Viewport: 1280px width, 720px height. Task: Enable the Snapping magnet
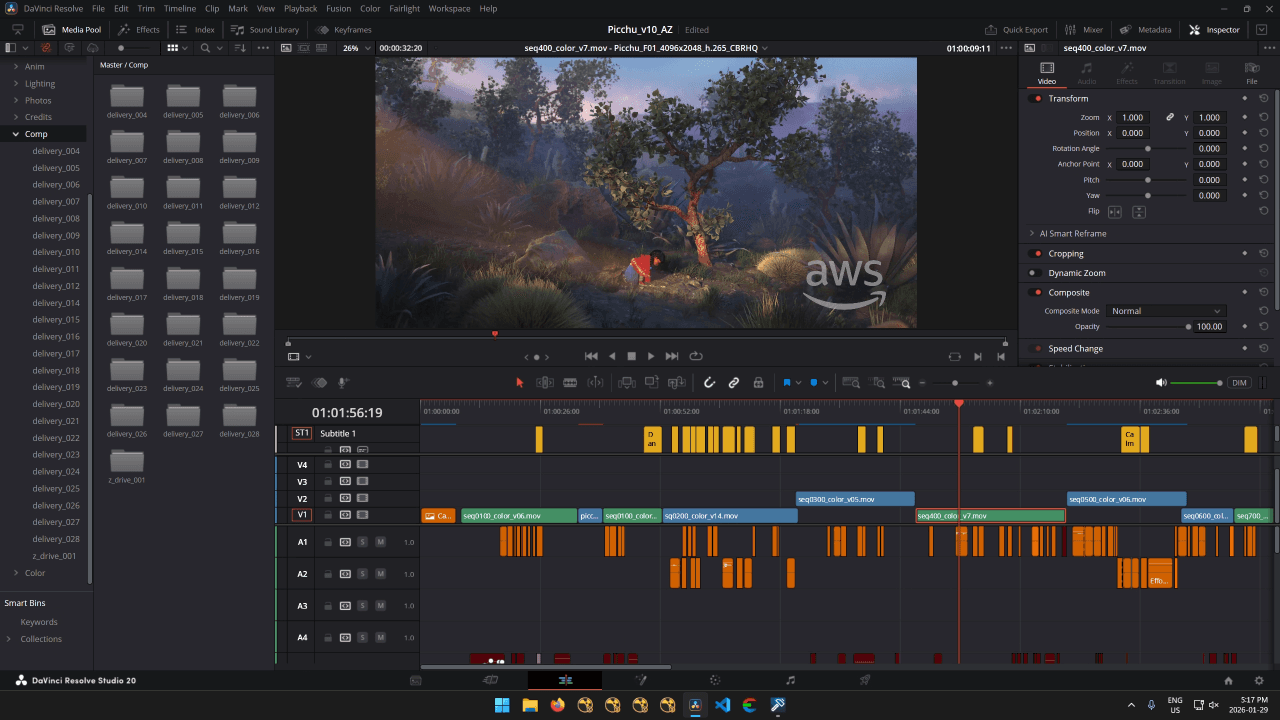710,382
